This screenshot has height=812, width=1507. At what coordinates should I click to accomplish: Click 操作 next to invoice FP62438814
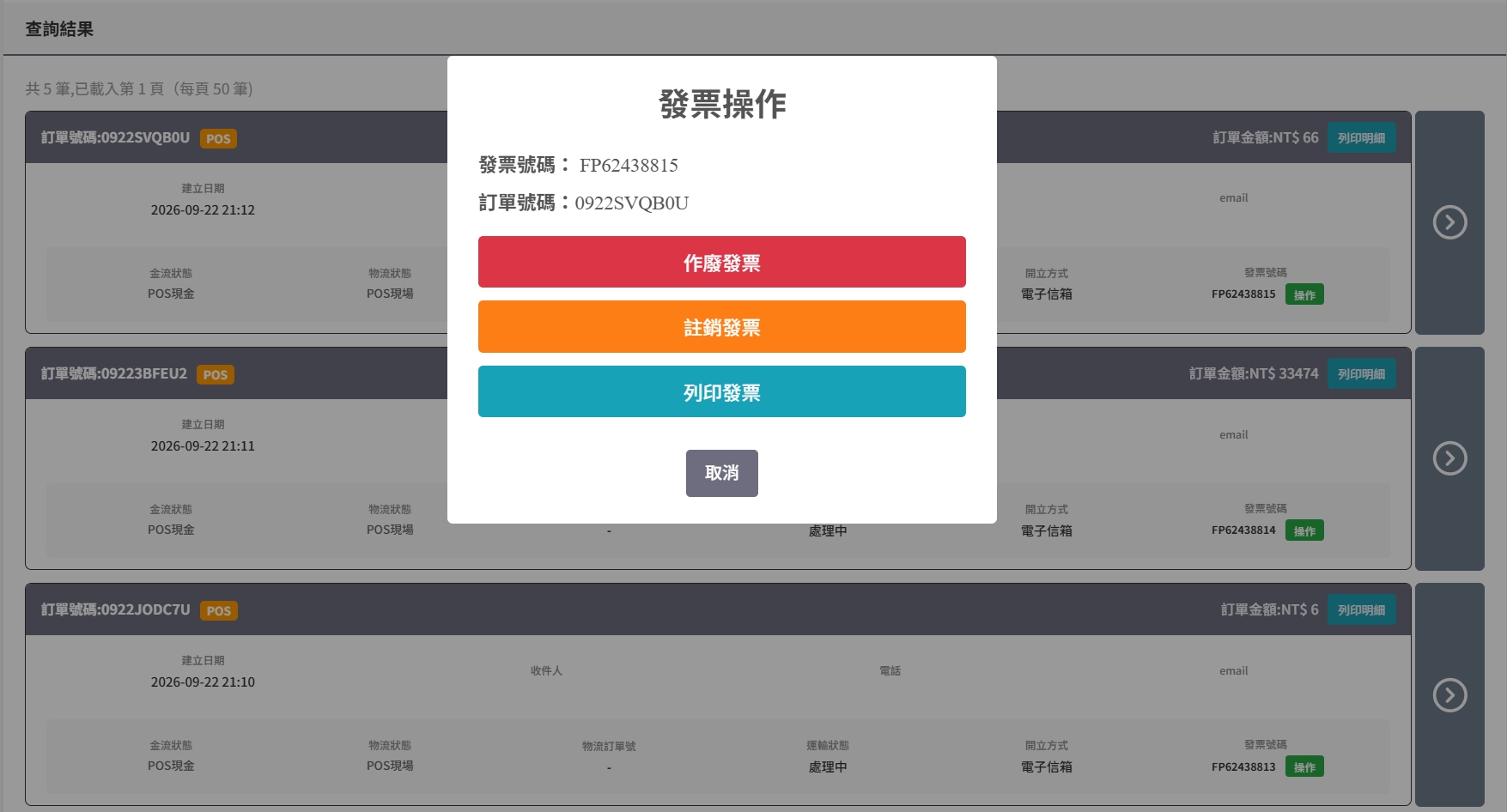pyautogui.click(x=1304, y=530)
